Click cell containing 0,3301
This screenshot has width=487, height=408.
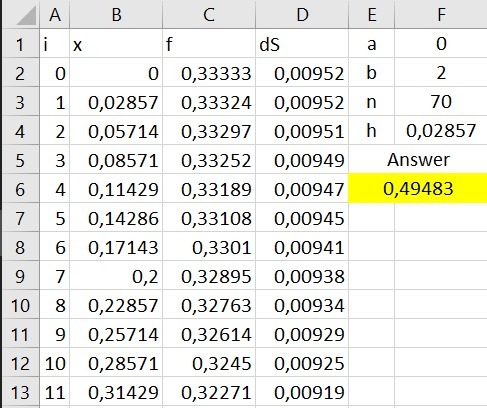209,247
